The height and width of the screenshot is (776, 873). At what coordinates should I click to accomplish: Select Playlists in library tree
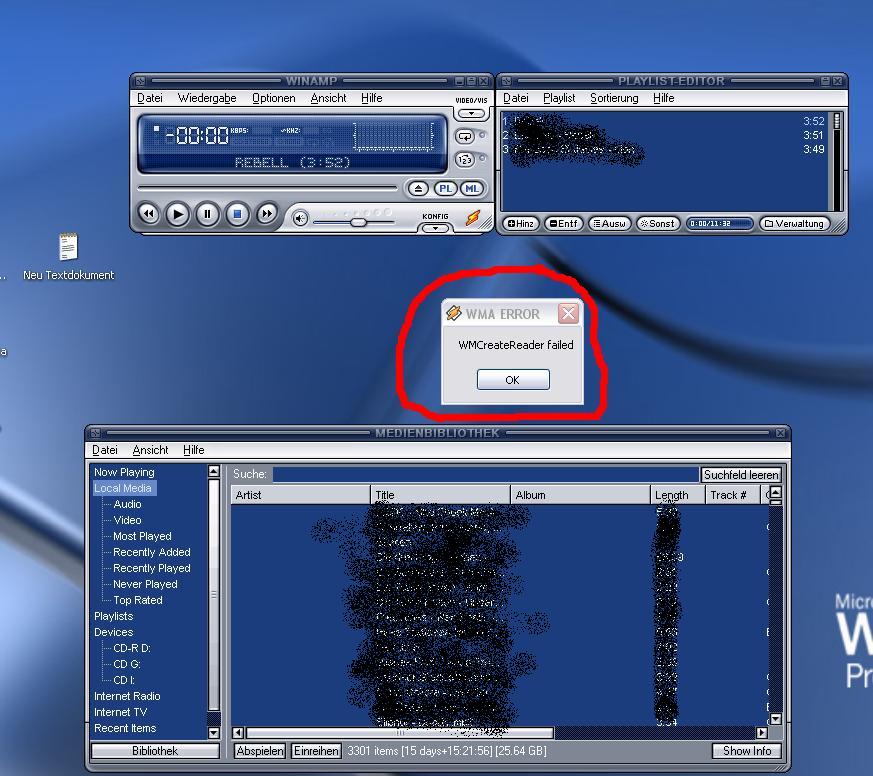[114, 616]
